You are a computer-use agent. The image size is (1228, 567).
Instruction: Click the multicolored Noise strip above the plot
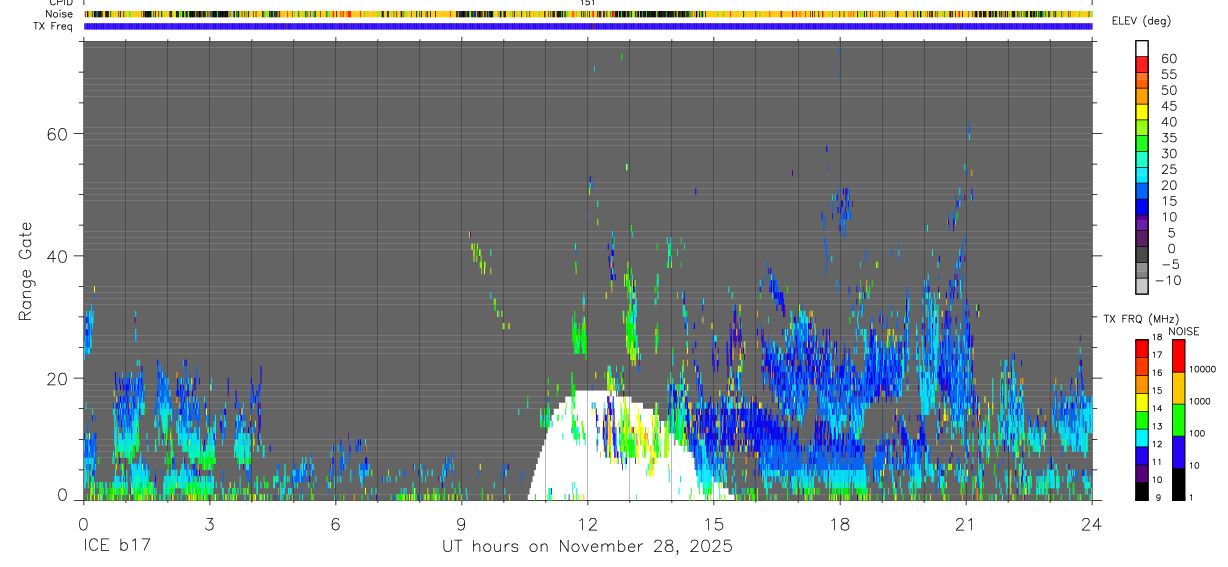pos(587,14)
